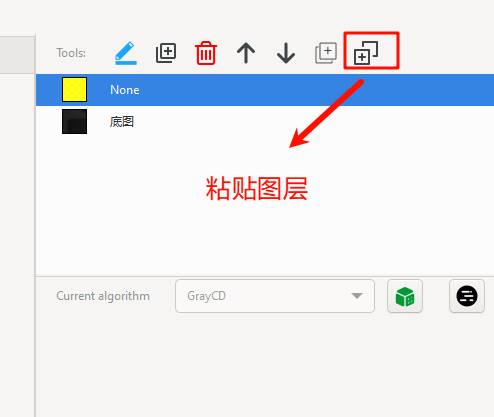Viewport: 494px width, 417px height.
Task: Click the Current algorithm label
Action: click(103, 296)
